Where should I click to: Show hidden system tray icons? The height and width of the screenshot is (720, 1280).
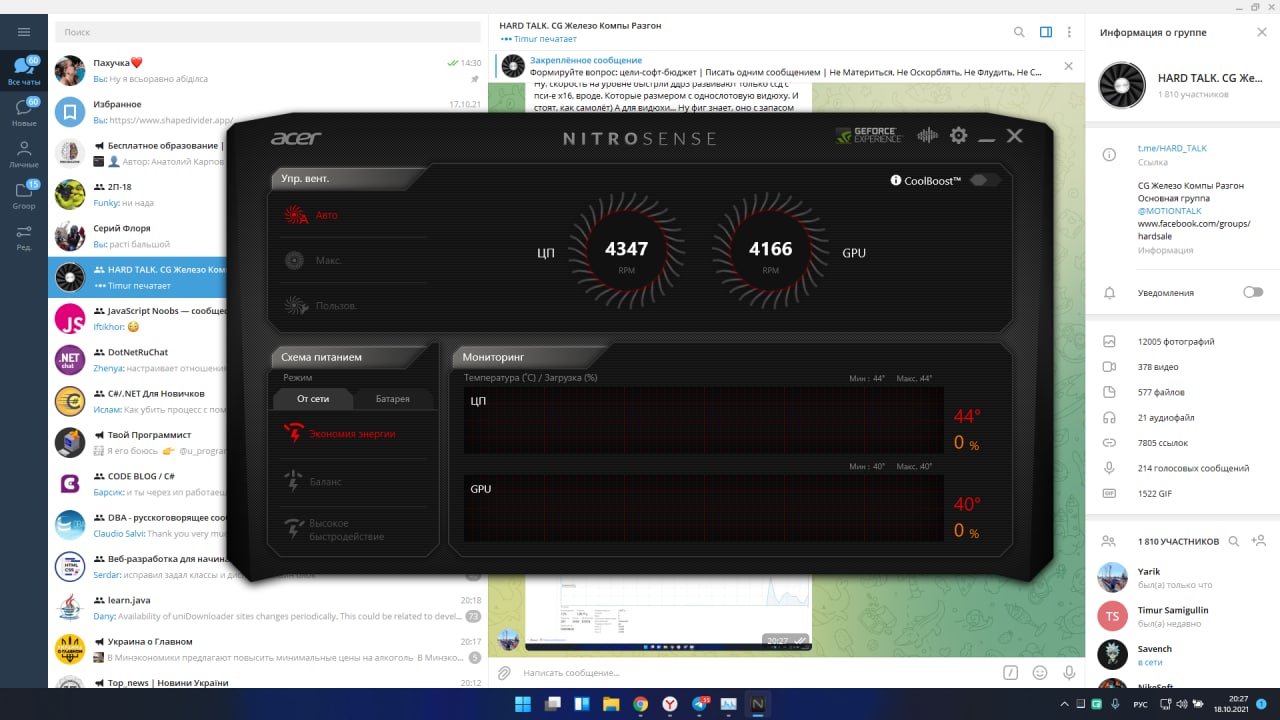1065,704
